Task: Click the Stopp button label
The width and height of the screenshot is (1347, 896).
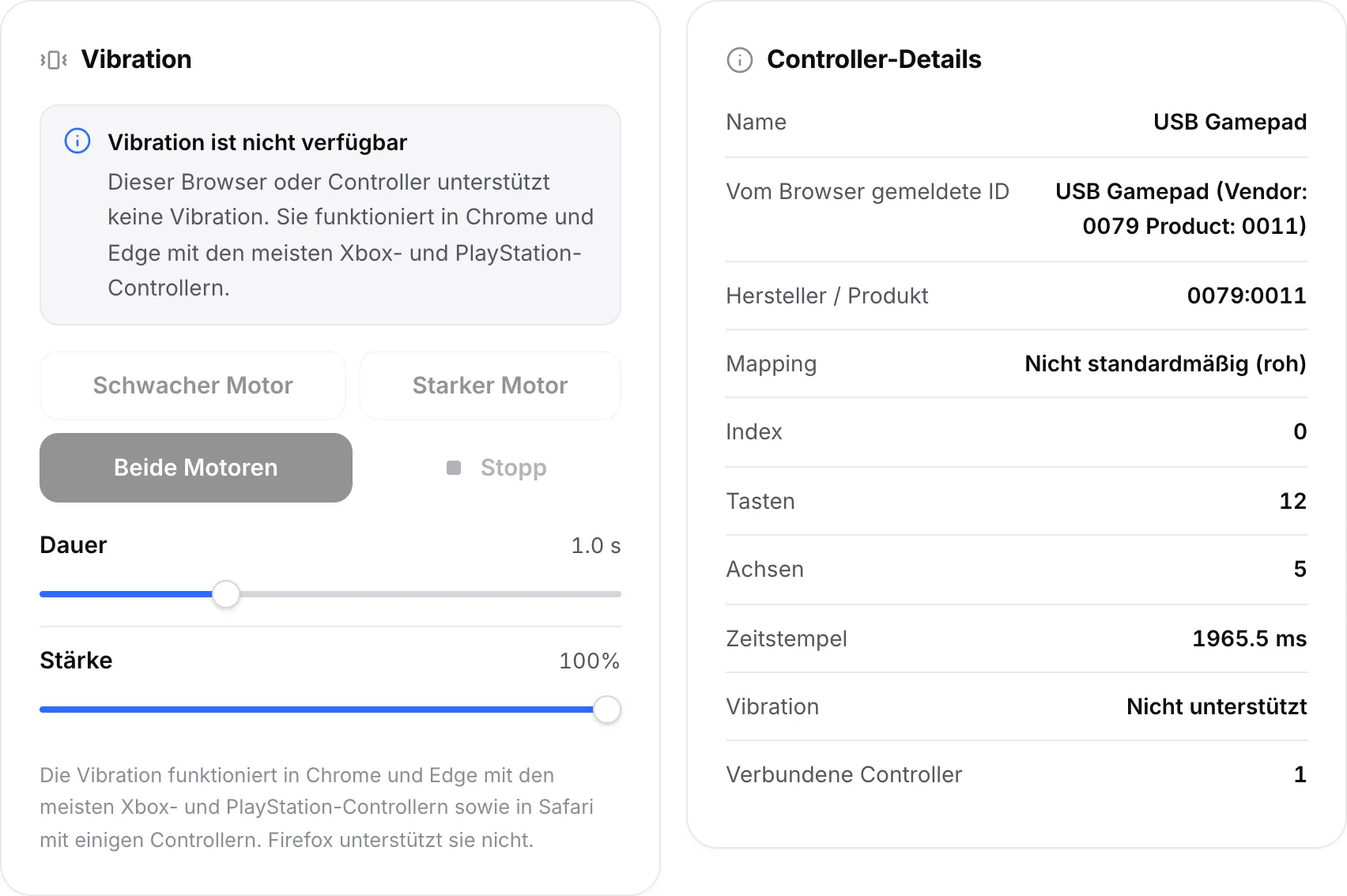Action: [x=514, y=468]
